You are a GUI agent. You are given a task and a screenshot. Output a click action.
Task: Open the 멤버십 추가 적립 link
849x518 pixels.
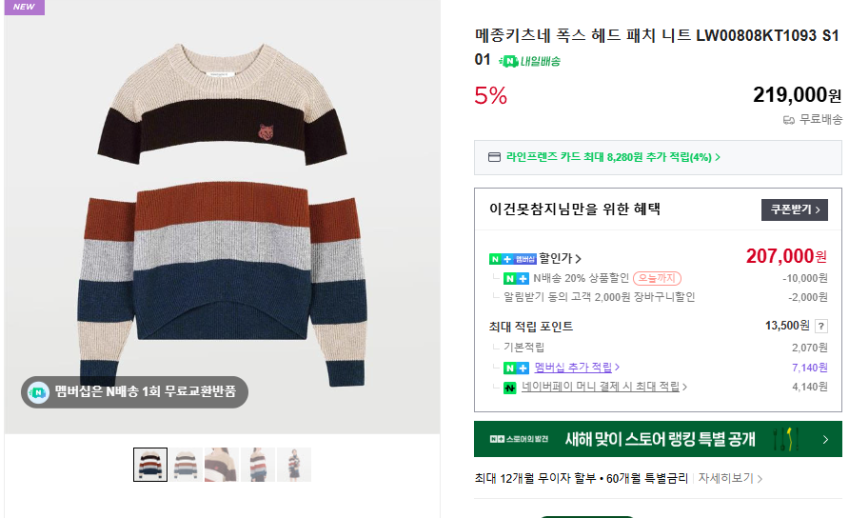[x=577, y=368]
